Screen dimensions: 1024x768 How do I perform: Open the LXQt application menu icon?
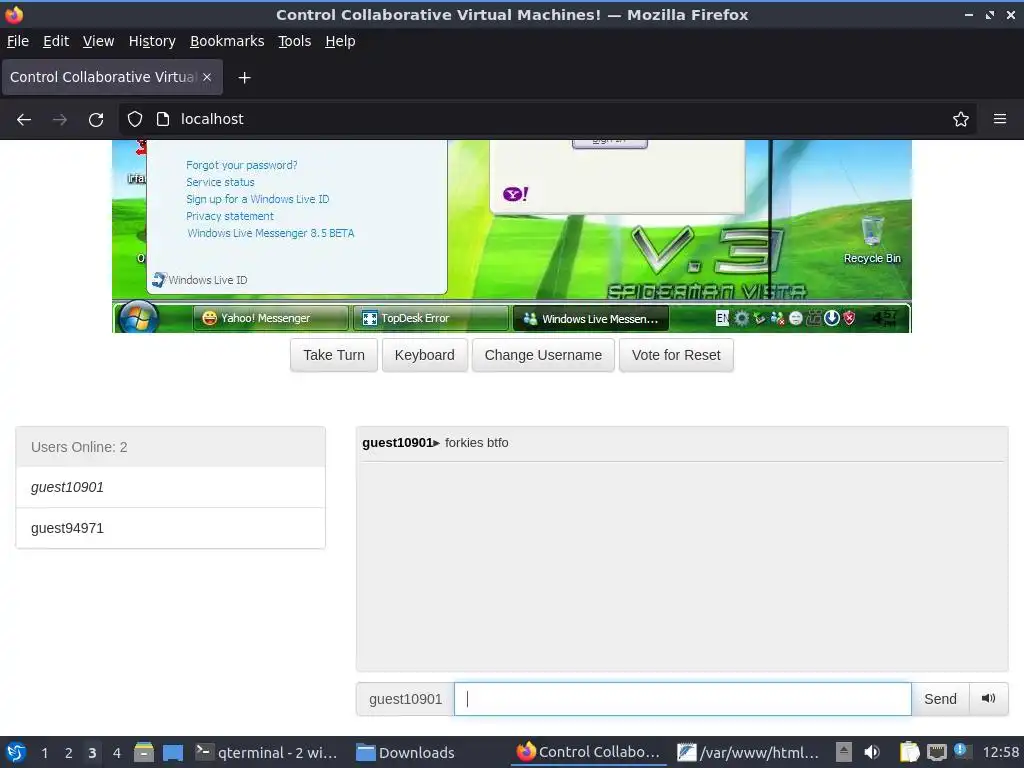click(x=16, y=752)
